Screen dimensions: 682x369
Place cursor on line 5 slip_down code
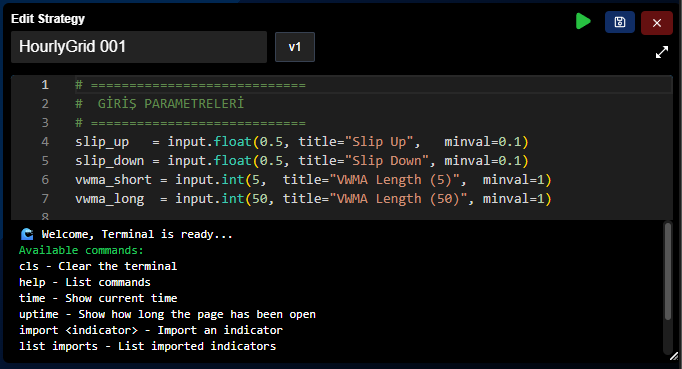point(301,161)
